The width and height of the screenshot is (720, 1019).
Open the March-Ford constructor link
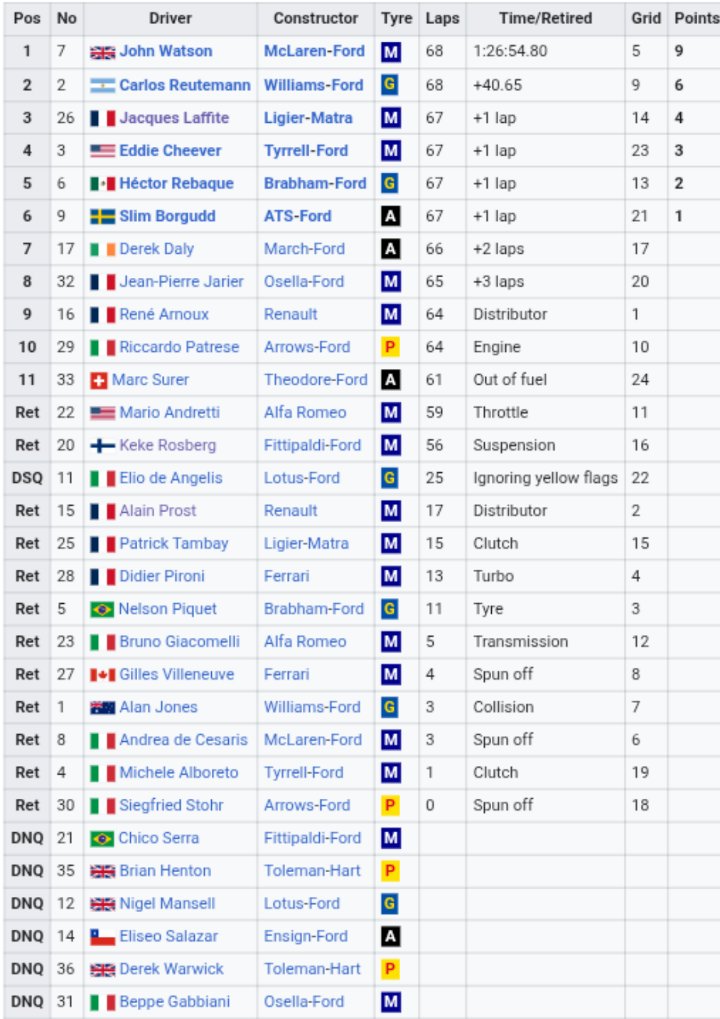click(304, 249)
